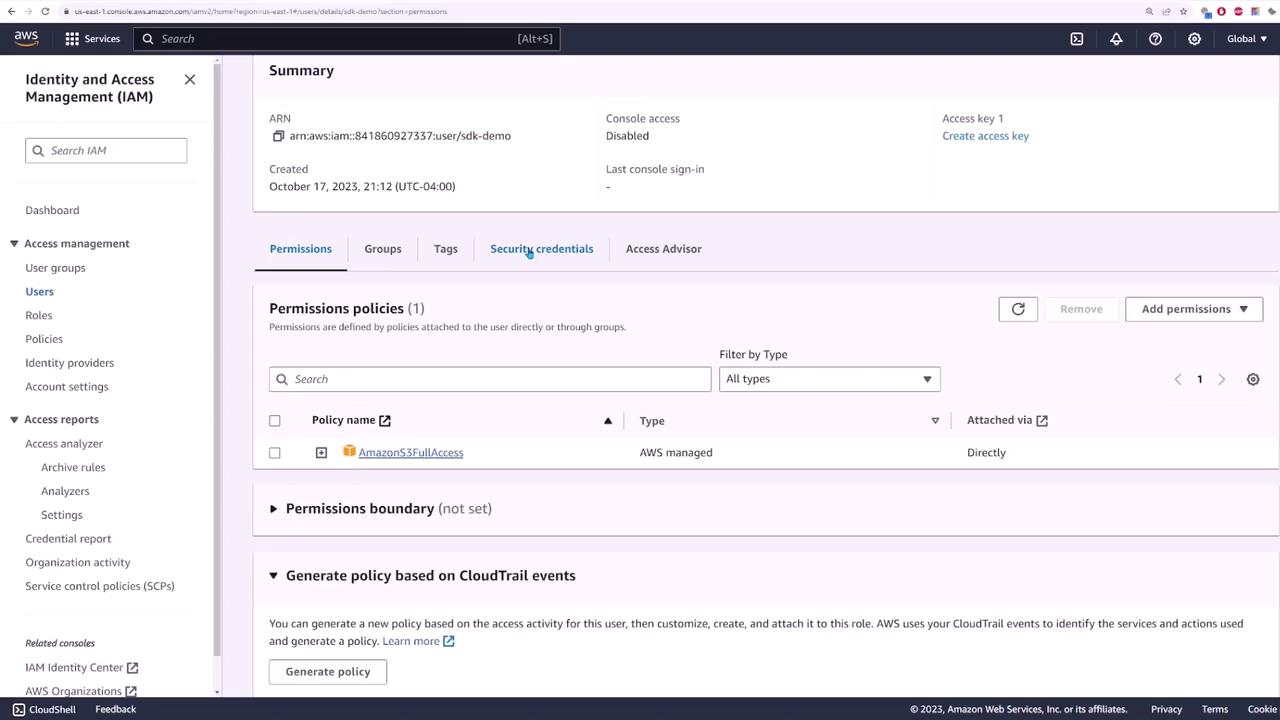Open Access analyzer in the sidebar

[64, 444]
